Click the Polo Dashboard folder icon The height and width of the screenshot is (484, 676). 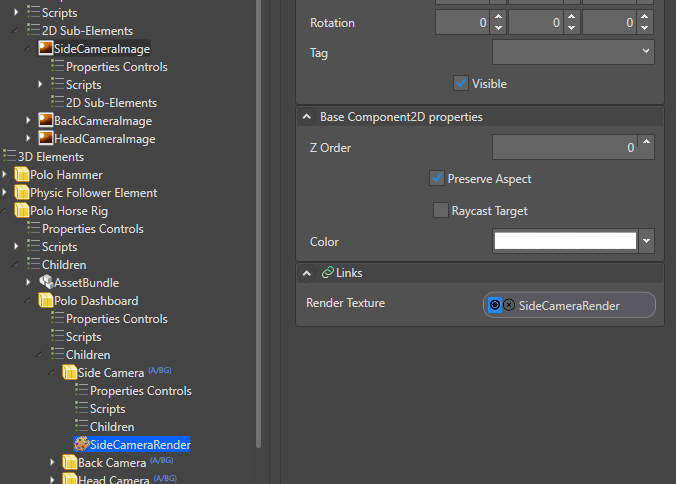click(x=46, y=300)
